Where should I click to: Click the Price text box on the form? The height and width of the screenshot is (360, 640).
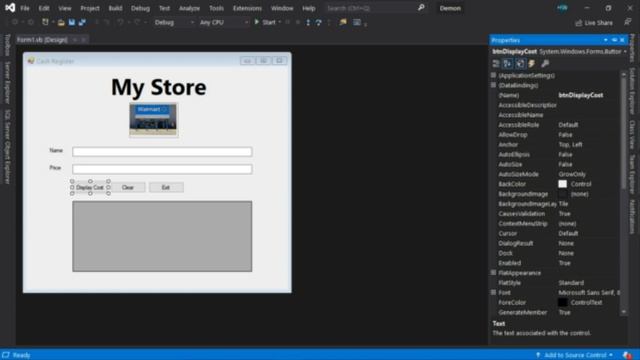162,169
